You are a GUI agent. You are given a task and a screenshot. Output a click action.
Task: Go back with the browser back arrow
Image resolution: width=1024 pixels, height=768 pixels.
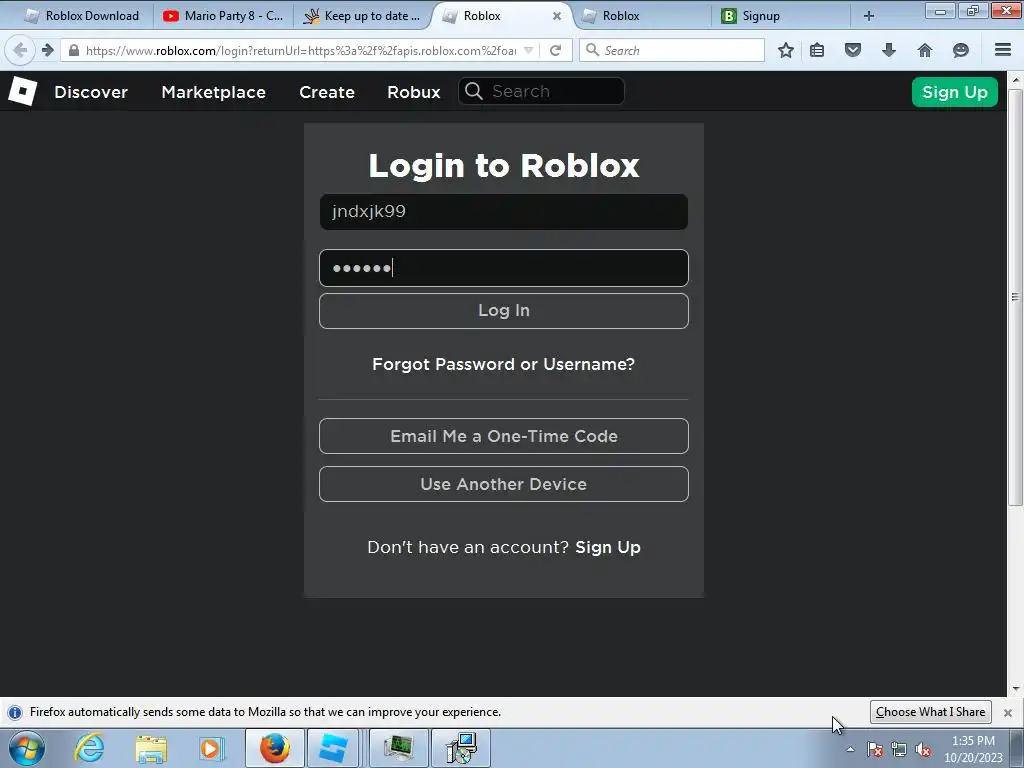[x=20, y=50]
